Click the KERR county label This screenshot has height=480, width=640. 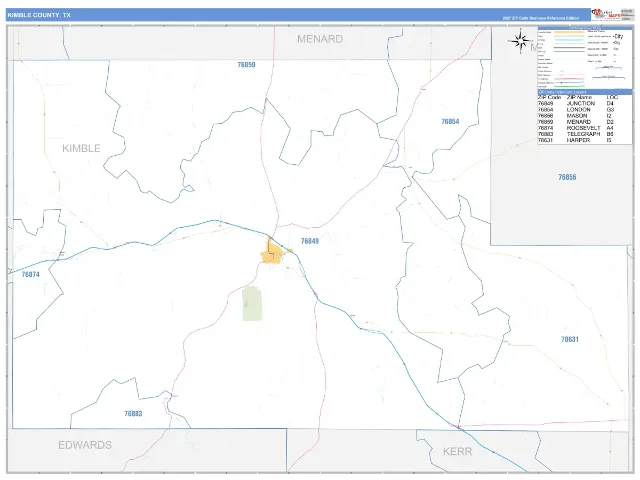pos(457,451)
